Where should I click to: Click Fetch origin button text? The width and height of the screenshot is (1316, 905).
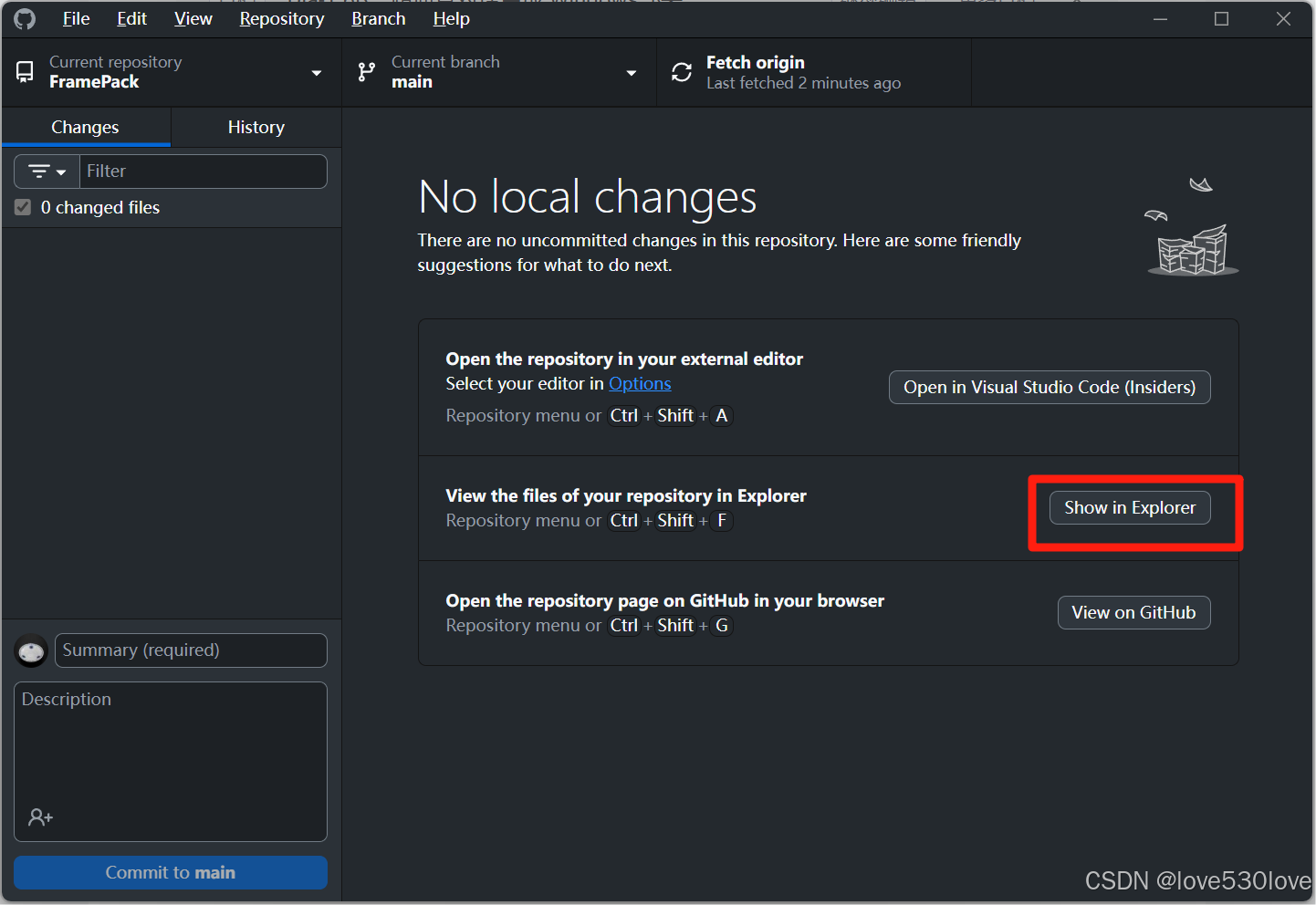pyautogui.click(x=756, y=62)
